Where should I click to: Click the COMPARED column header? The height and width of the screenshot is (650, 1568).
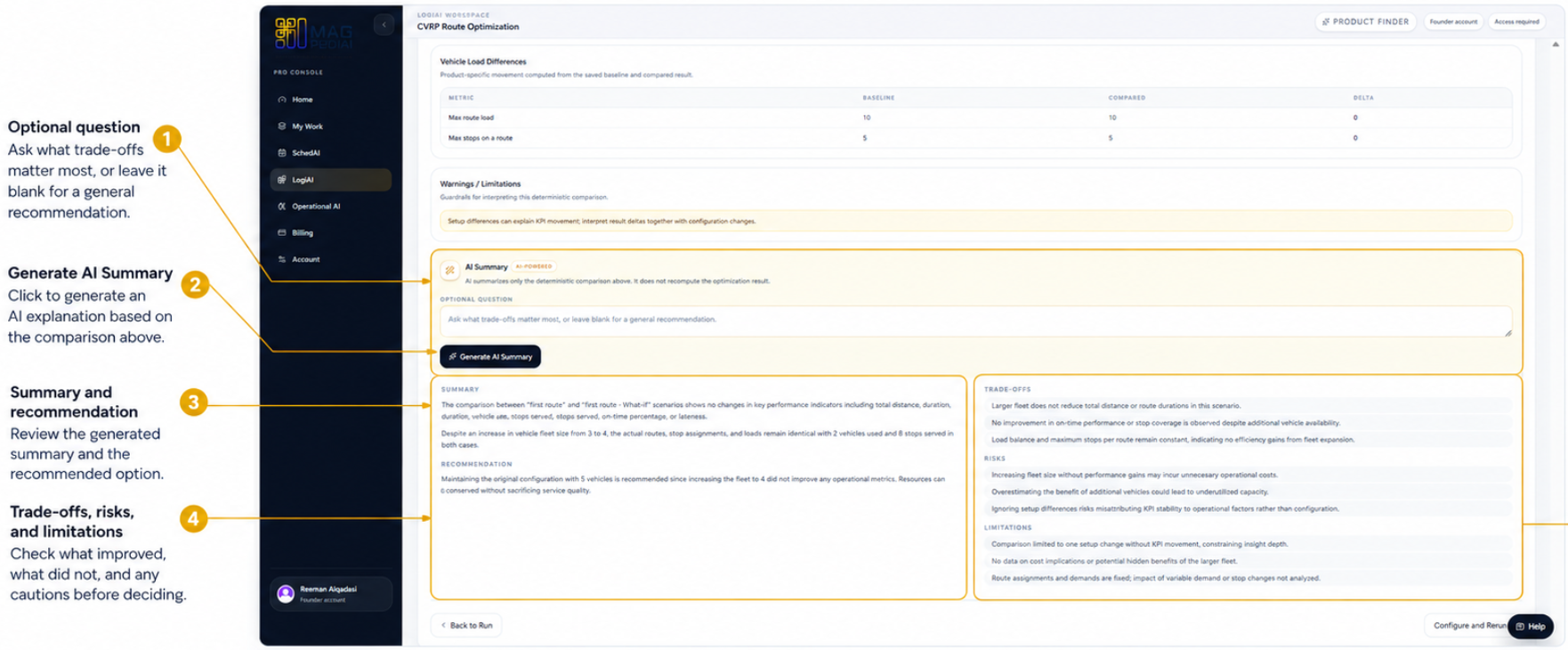1127,98
